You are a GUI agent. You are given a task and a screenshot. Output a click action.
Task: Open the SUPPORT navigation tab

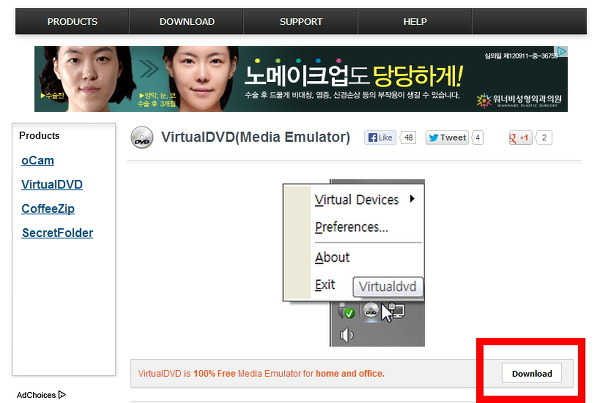(301, 21)
